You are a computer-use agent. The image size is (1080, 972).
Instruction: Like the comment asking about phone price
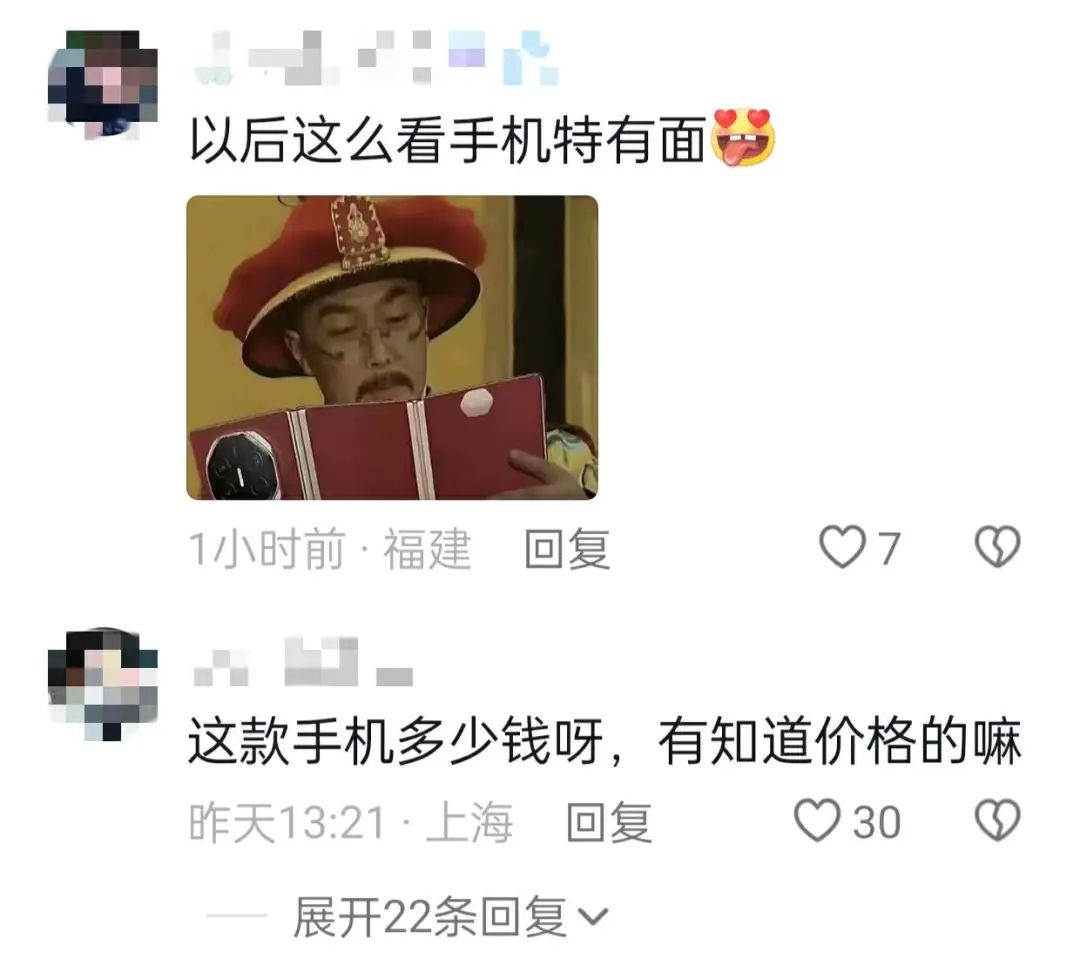point(818,820)
